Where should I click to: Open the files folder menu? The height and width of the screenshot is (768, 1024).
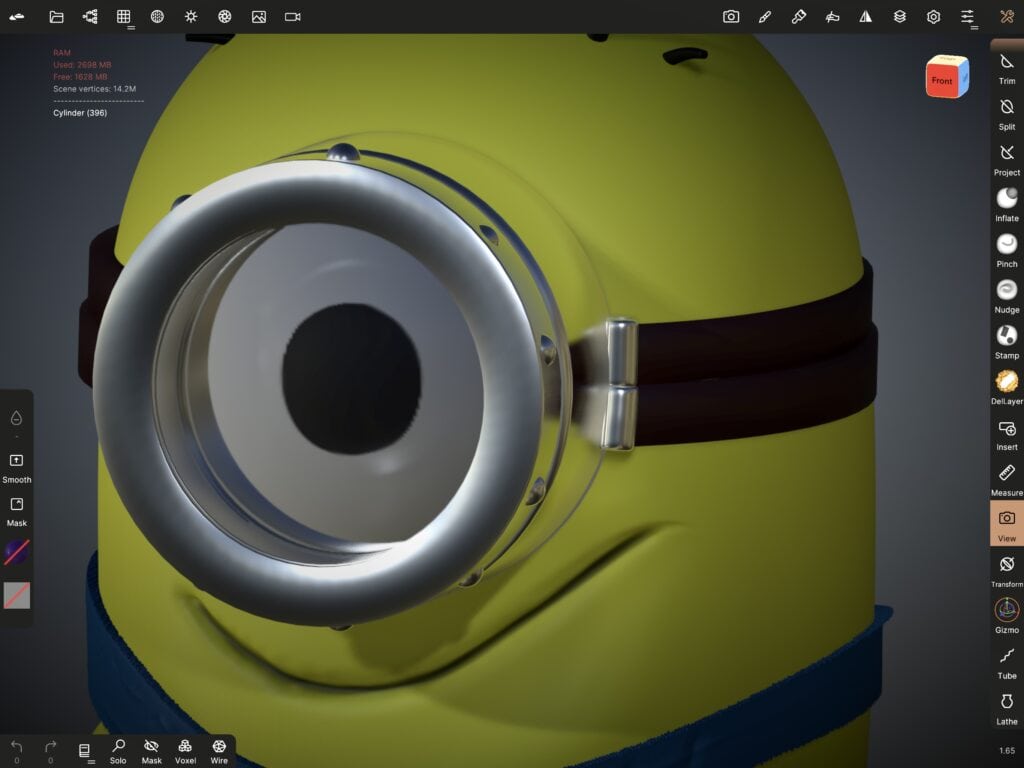(56, 17)
